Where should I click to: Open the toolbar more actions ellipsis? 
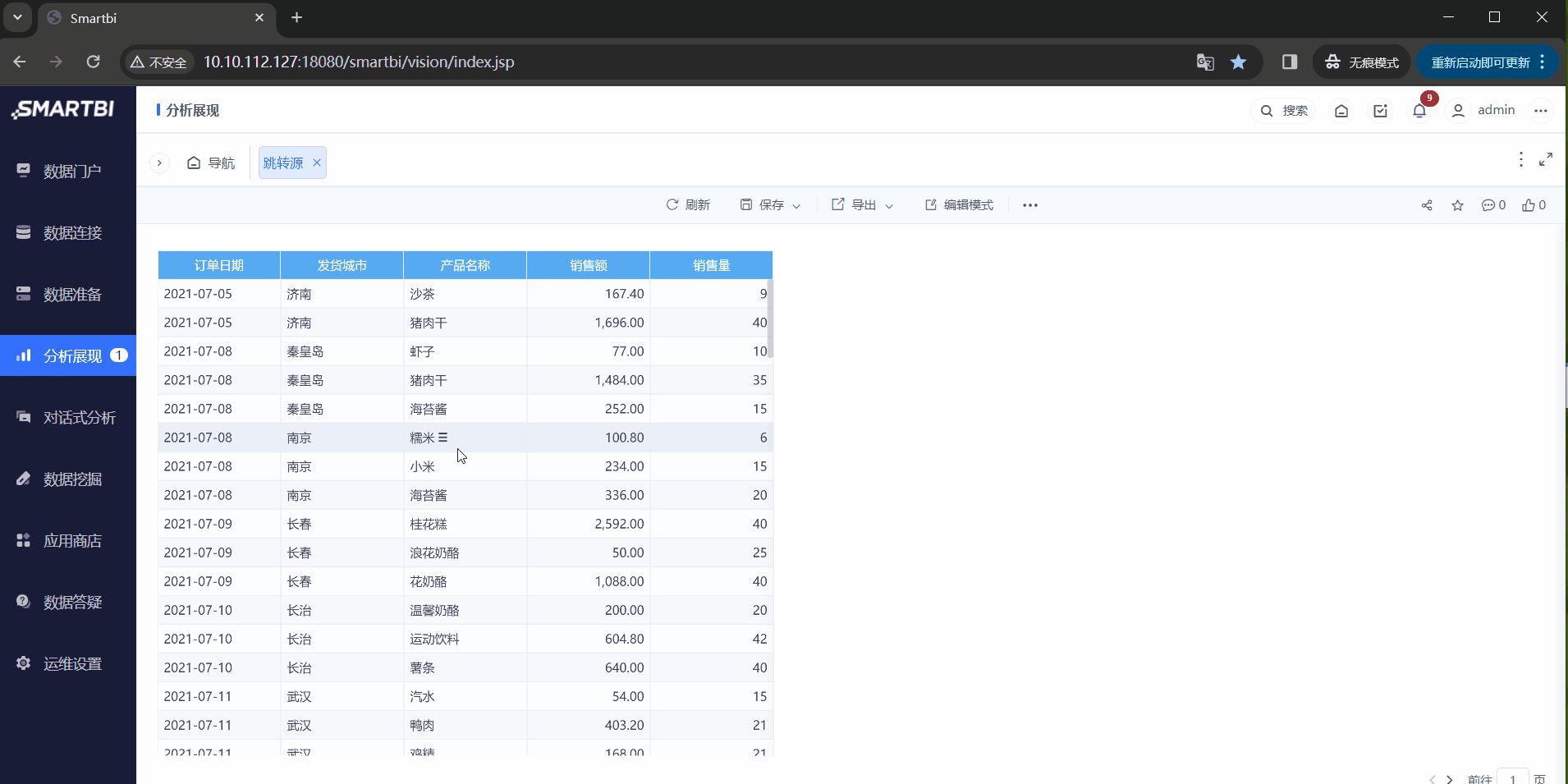(1030, 205)
